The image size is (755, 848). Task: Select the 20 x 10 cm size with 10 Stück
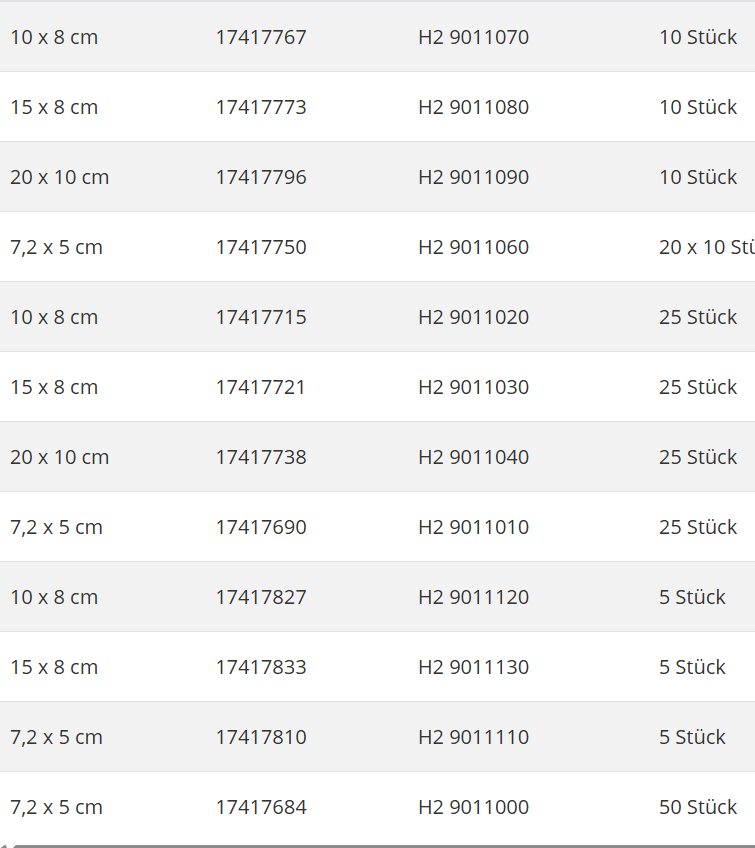[x=59, y=178]
